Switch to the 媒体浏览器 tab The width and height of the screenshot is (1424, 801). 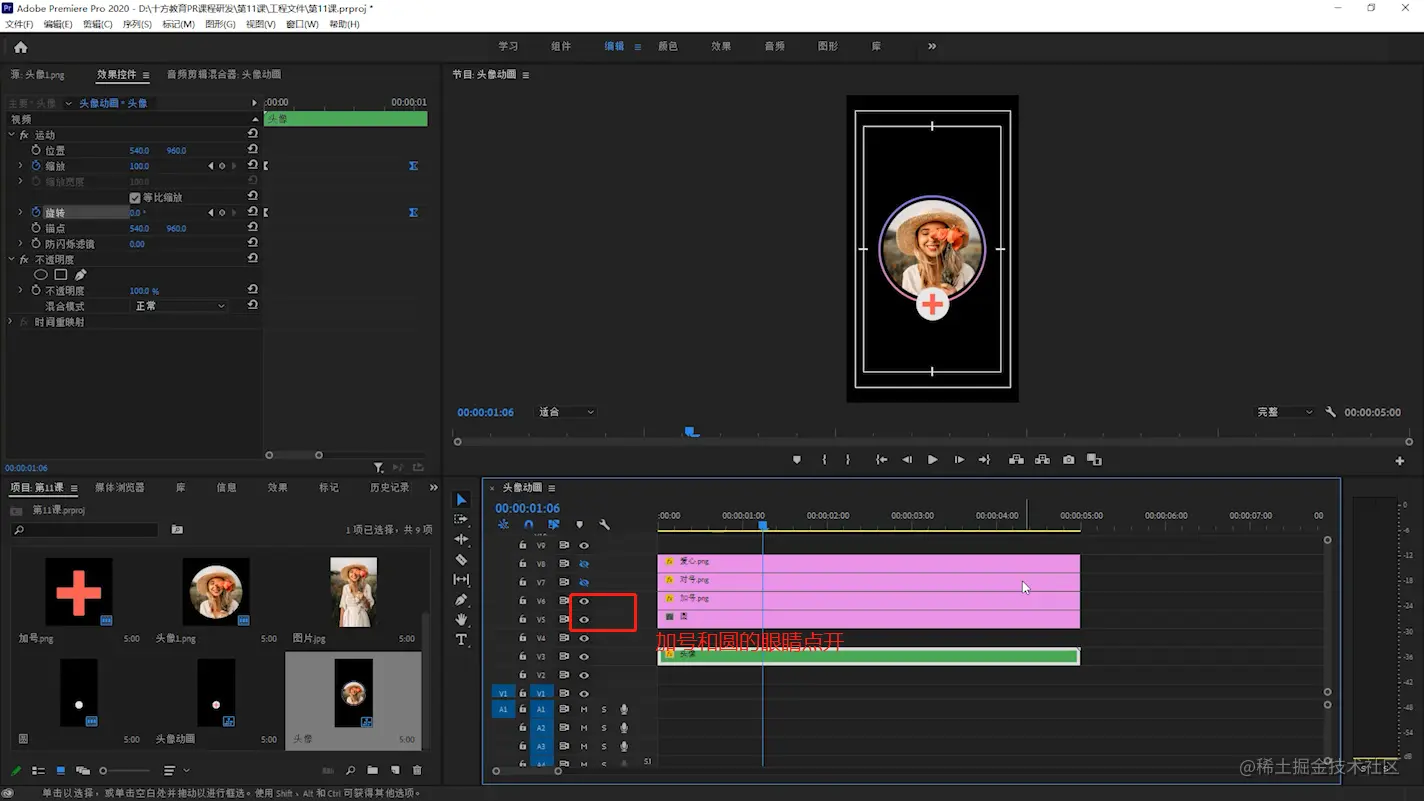pyautogui.click(x=120, y=488)
